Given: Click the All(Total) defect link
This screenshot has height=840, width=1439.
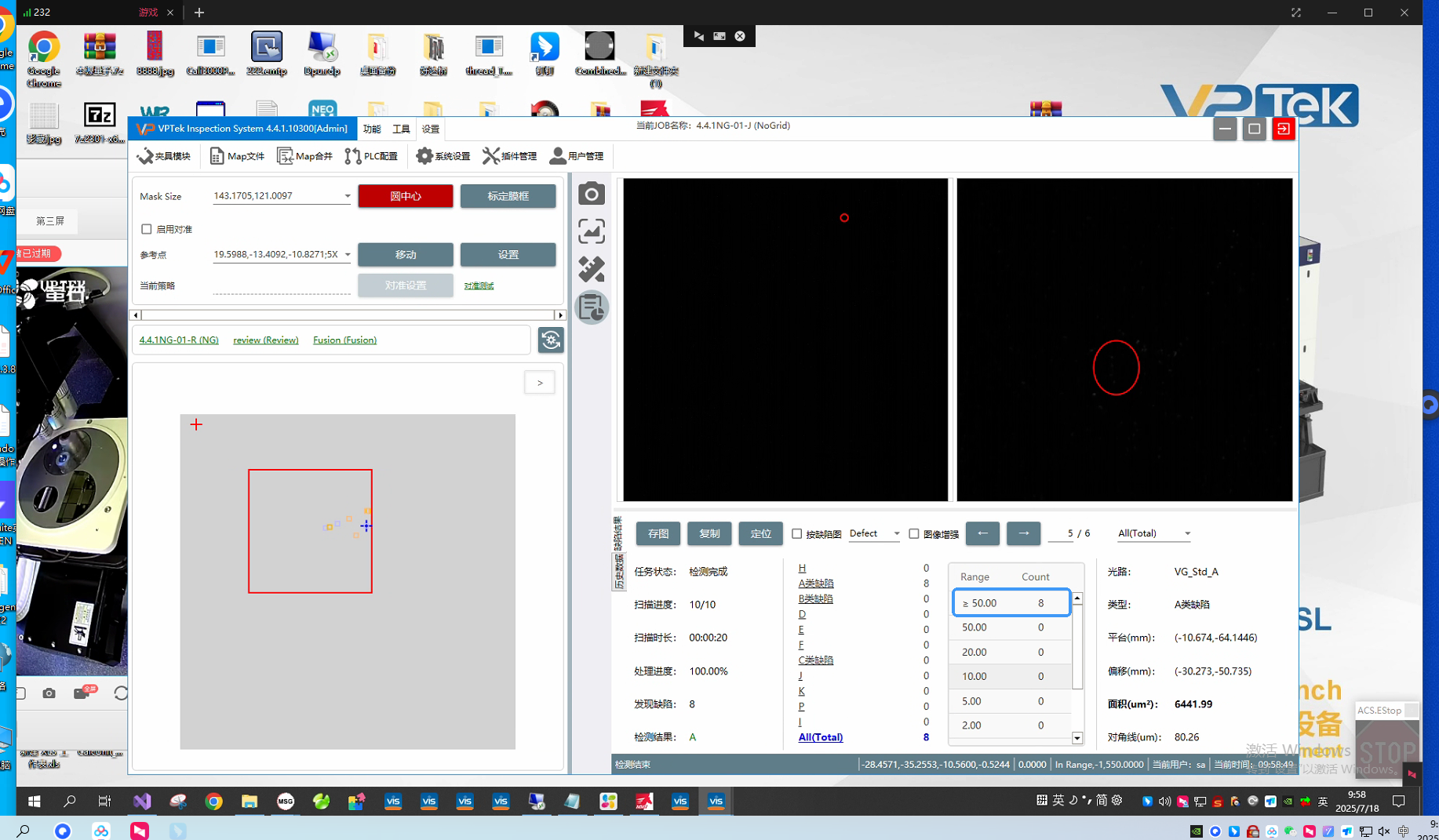Looking at the screenshot, I should (821, 737).
